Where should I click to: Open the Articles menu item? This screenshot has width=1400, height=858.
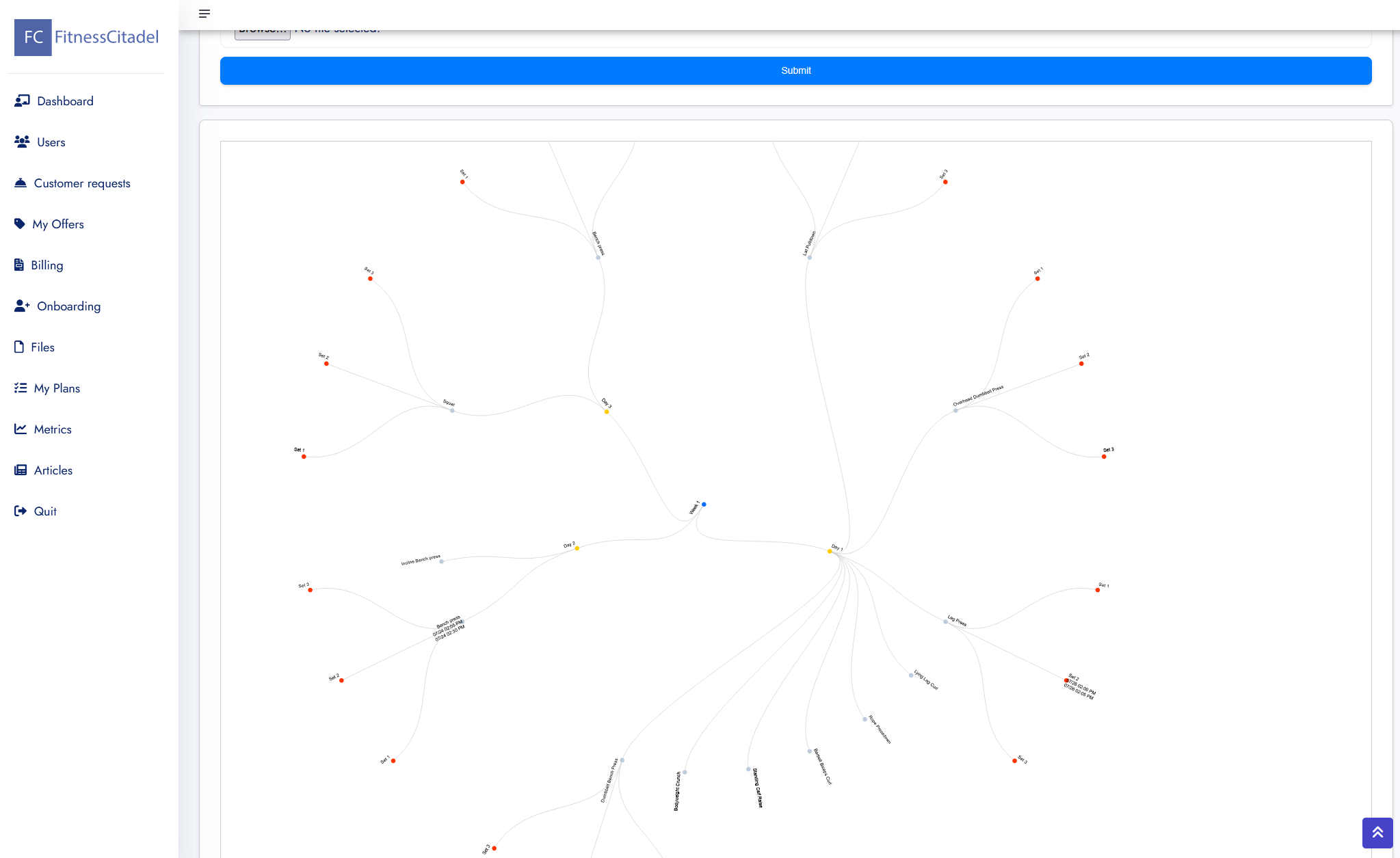[53, 470]
